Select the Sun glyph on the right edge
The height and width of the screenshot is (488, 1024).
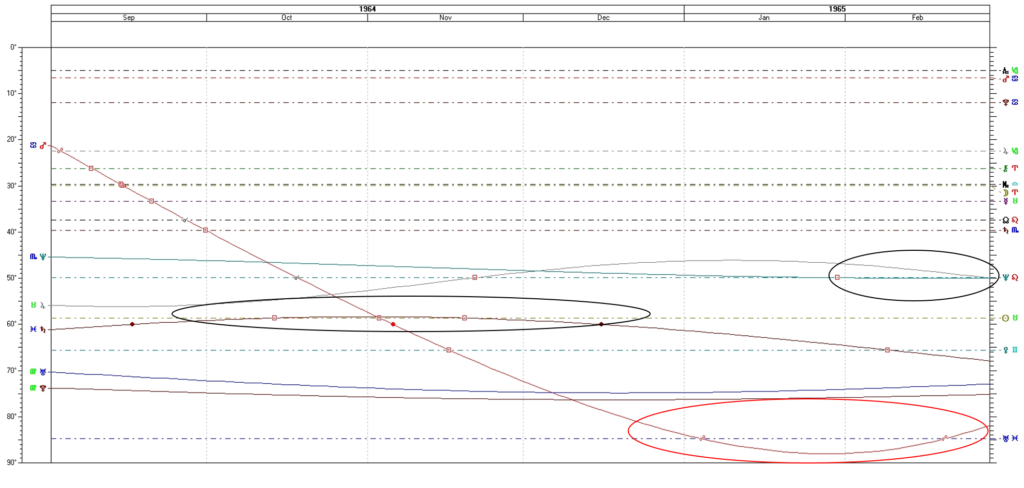[x=1005, y=318]
